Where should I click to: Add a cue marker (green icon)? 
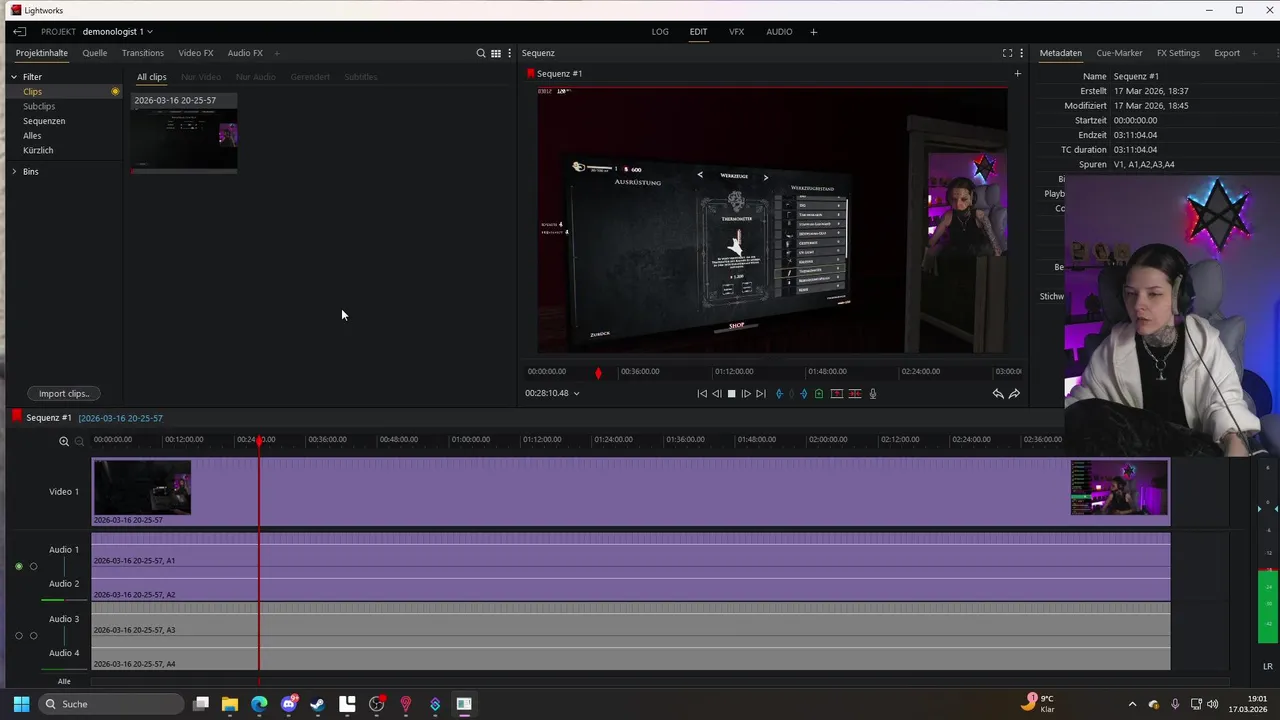[819, 394]
